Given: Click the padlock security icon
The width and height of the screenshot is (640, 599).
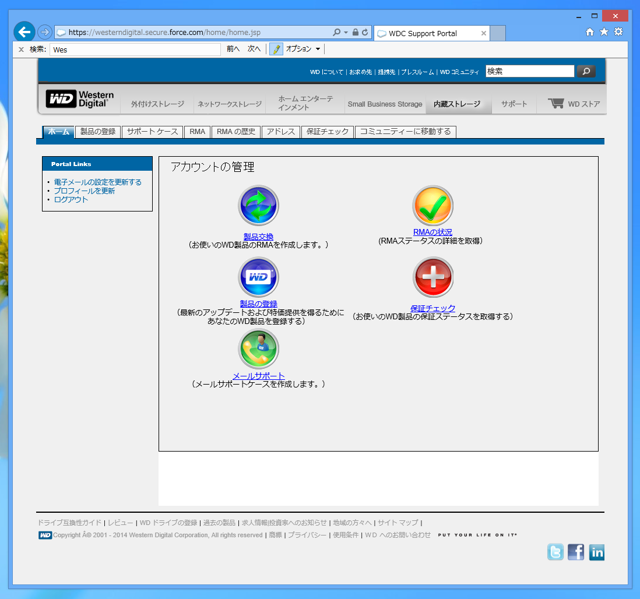Looking at the screenshot, I should point(355,32).
